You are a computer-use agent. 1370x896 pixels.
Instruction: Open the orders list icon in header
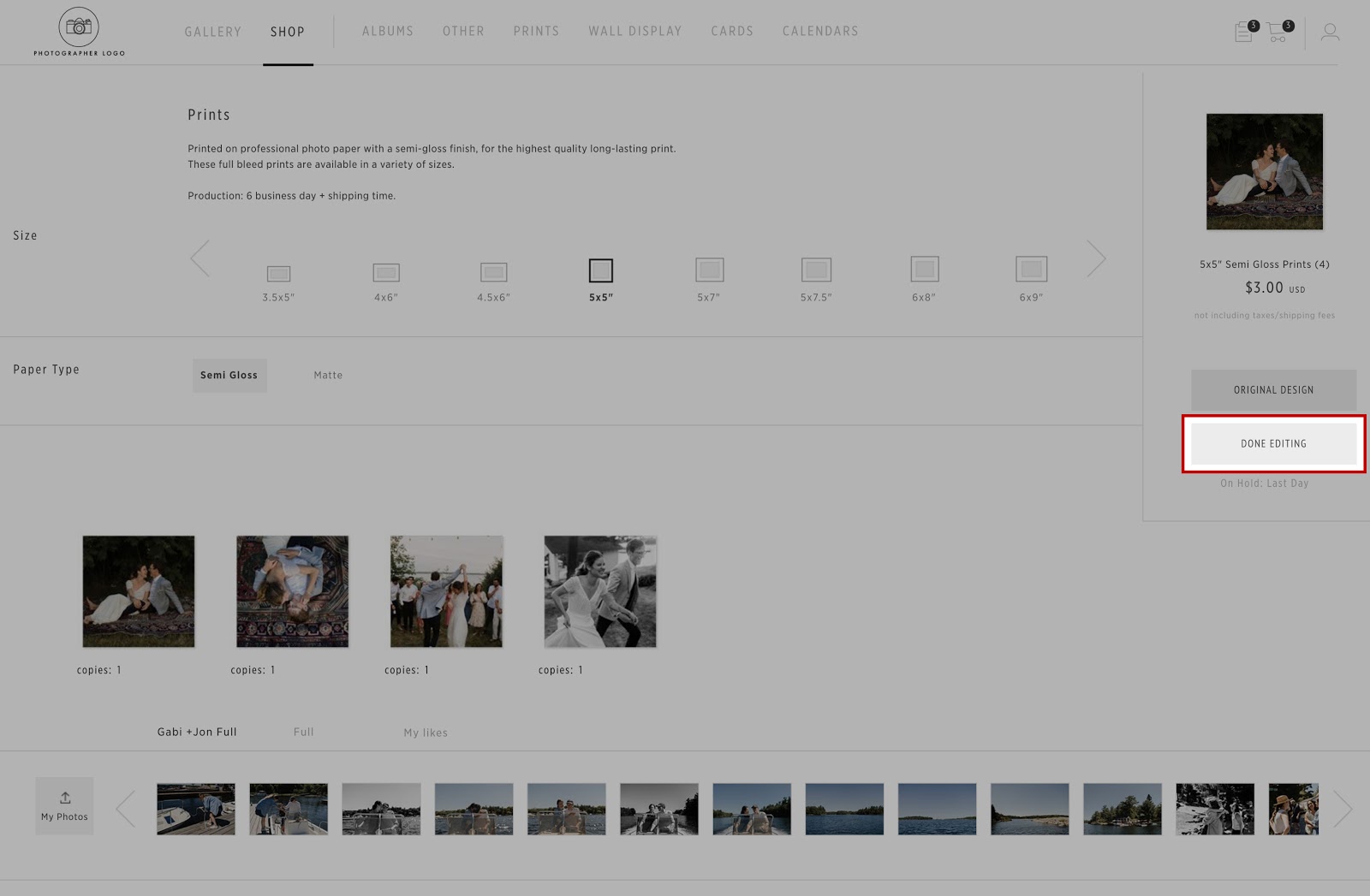click(1246, 32)
